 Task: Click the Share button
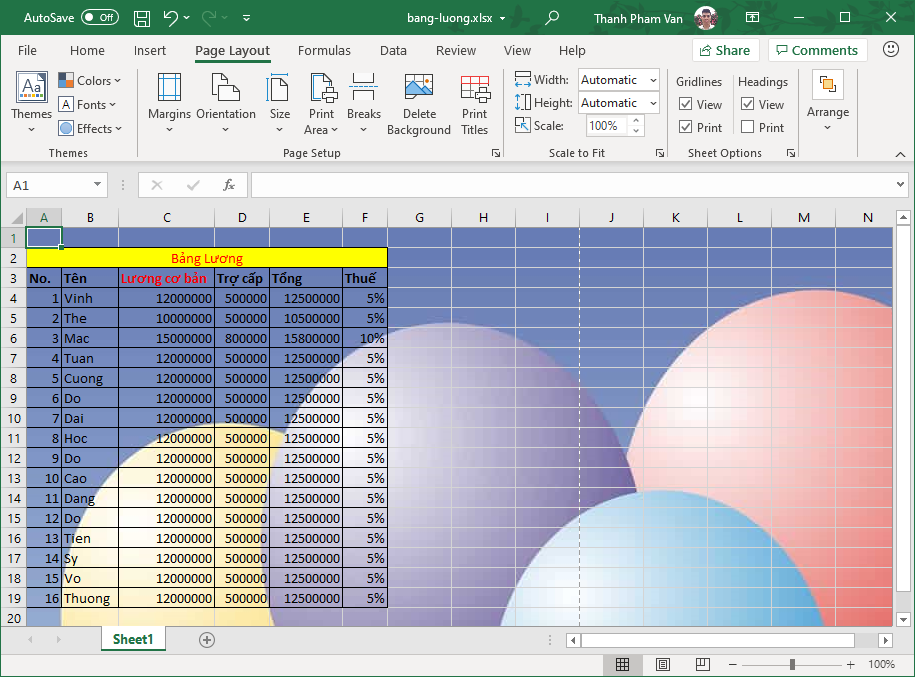coord(725,50)
